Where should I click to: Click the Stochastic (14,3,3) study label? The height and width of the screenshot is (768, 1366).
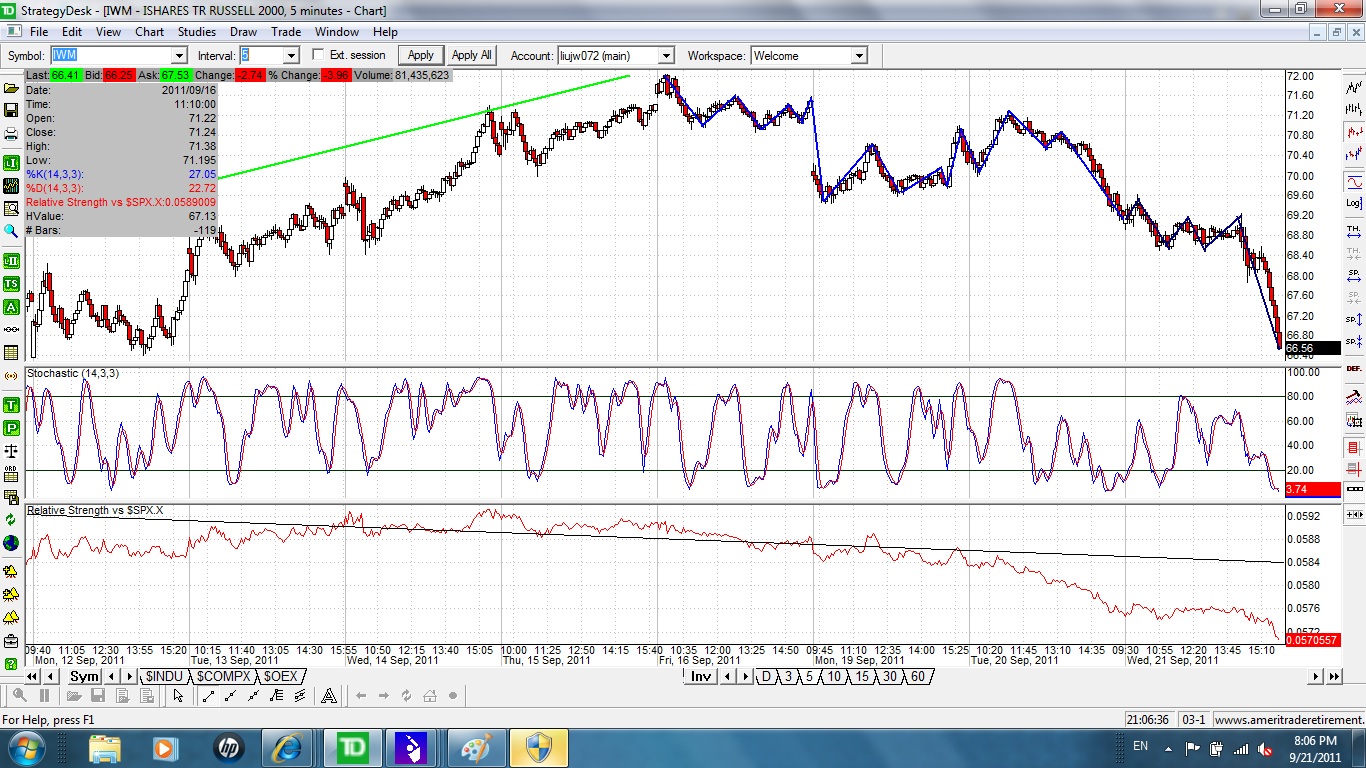point(72,373)
